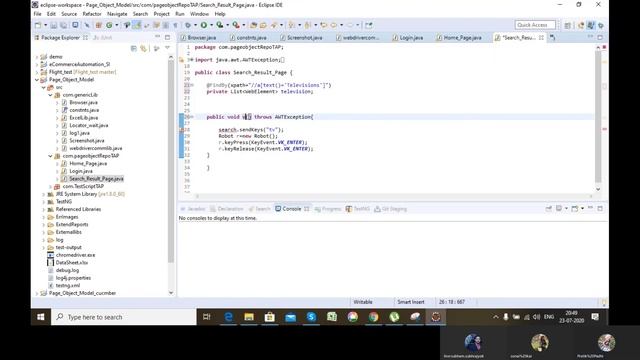Viewport: 640px width, 360px height.
Task: Switch to the Screenshot.java editor tab
Action: click(301, 38)
